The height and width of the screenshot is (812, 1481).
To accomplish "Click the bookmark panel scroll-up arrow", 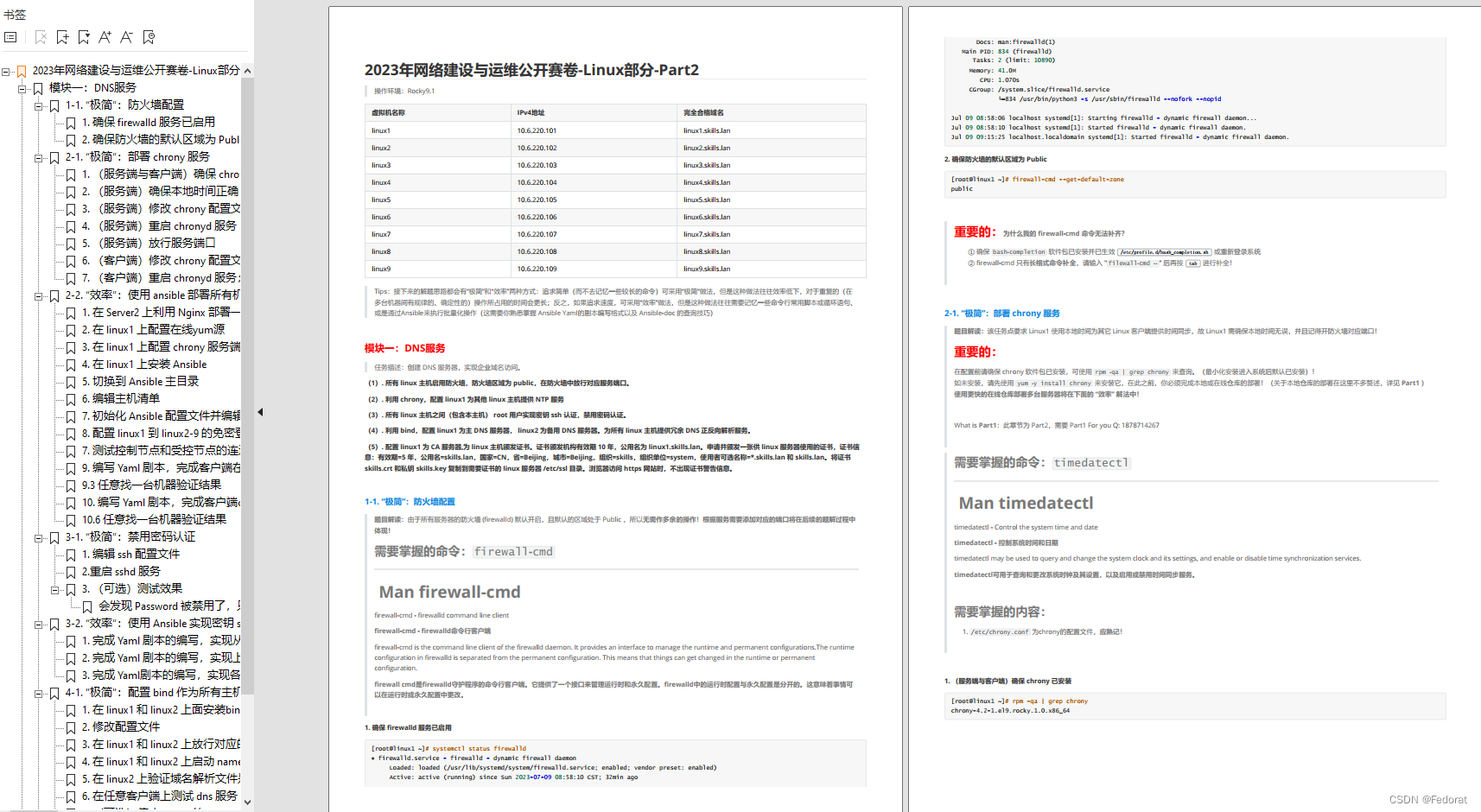I will 247,71.
